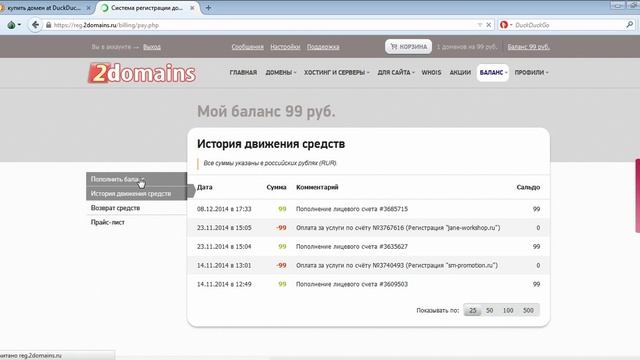Click the 2domains logo
Image resolution: width=640 pixels, height=360 pixels.
pos(142,73)
